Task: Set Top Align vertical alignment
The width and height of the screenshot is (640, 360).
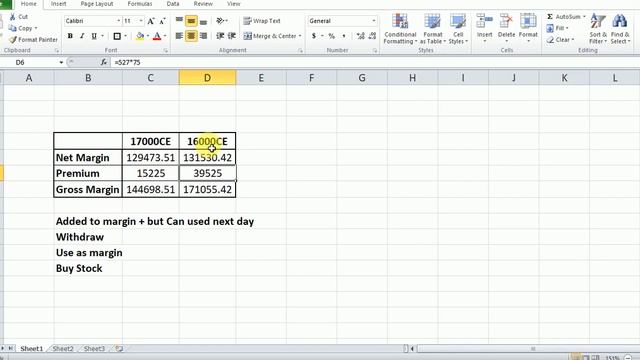Action: click(179, 20)
